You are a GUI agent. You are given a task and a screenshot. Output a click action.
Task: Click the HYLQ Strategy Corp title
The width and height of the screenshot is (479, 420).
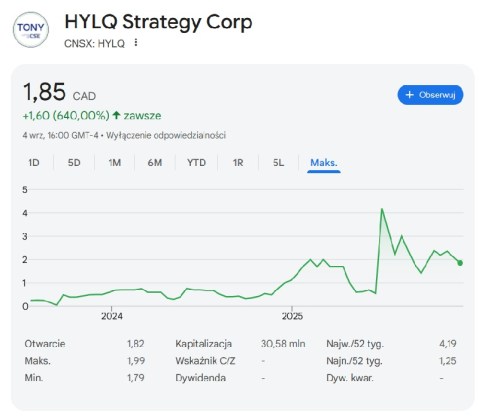pyautogui.click(x=158, y=22)
